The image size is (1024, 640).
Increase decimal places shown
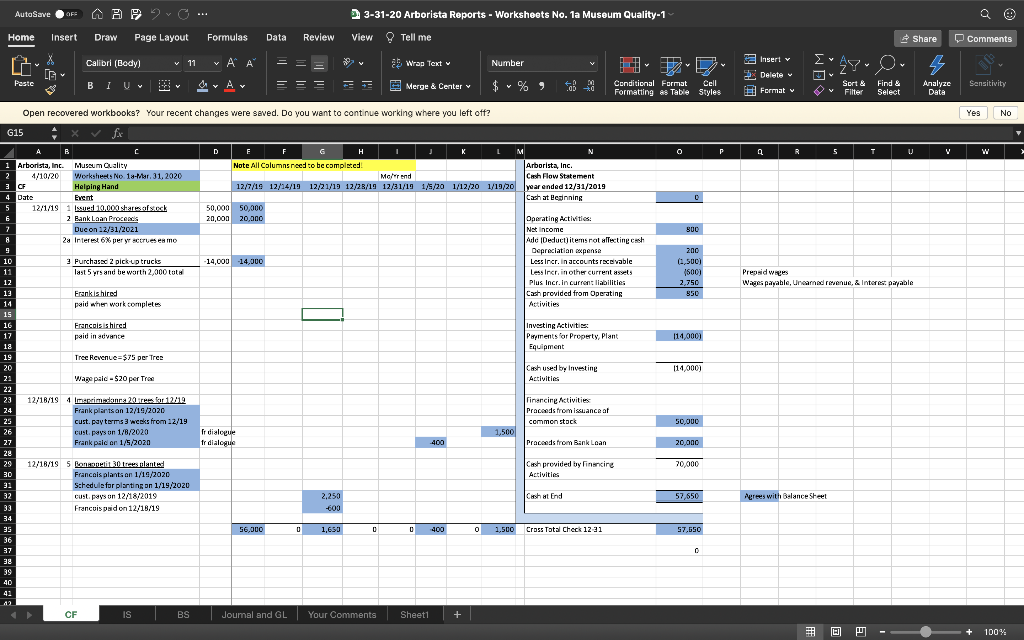(571, 88)
